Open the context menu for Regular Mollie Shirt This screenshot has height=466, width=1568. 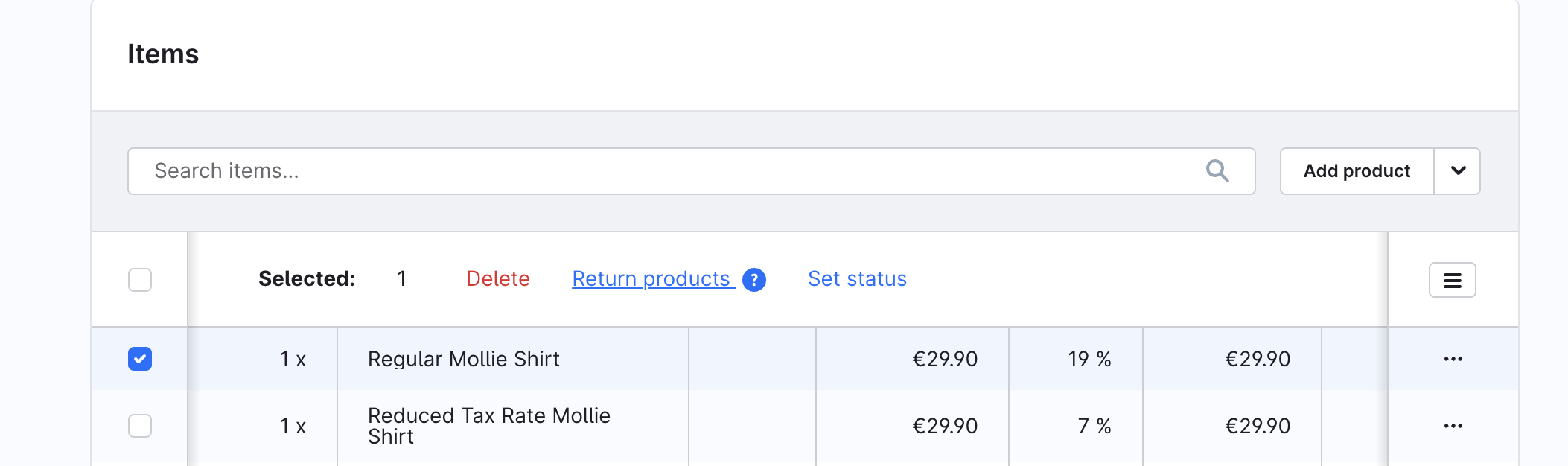(x=1453, y=359)
